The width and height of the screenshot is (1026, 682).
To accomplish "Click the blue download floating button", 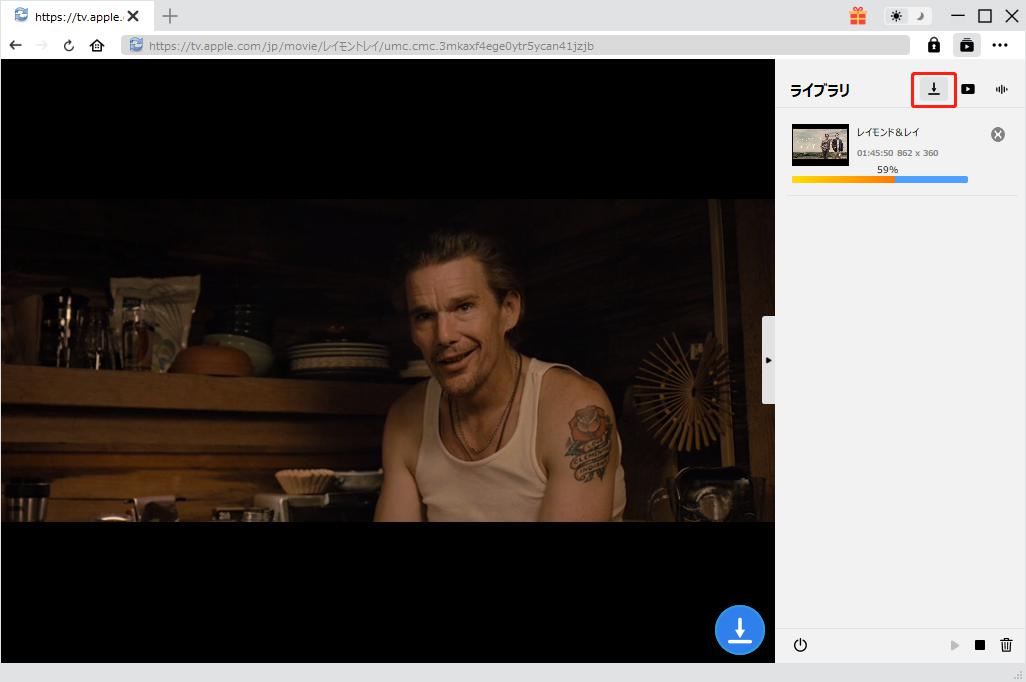I will coord(739,630).
